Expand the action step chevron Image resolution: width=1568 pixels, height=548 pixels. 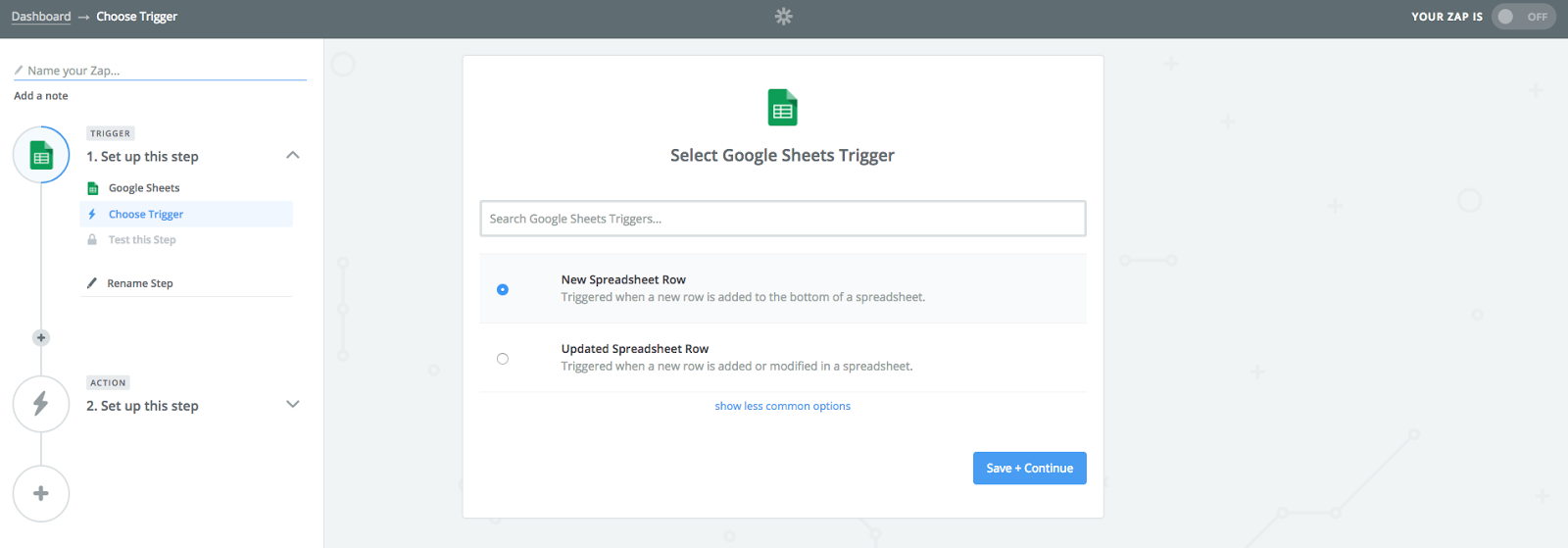point(292,404)
